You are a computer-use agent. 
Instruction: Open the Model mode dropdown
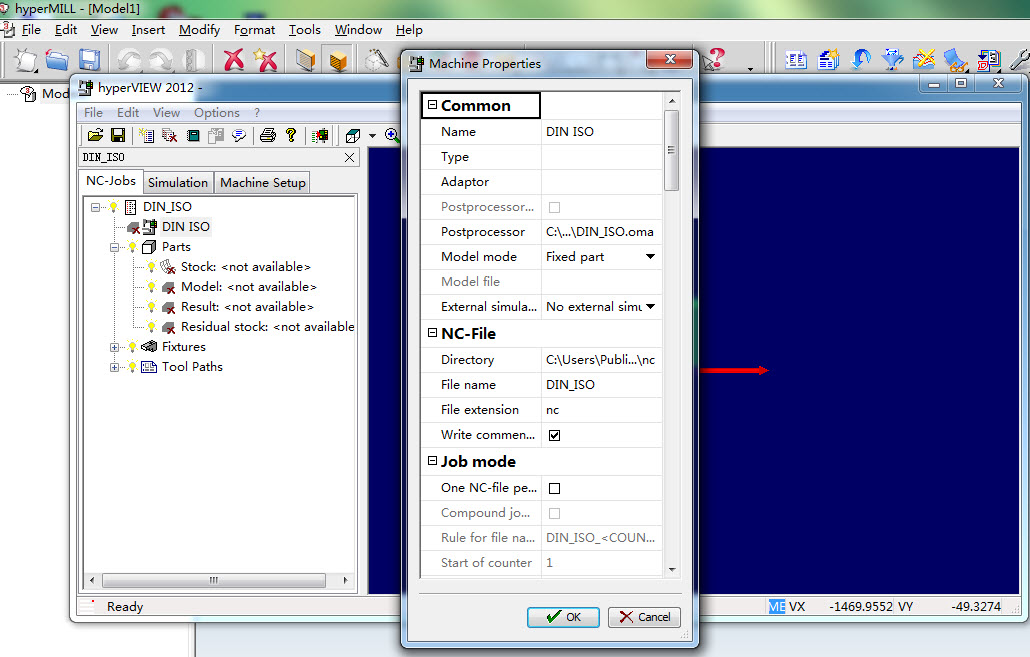point(650,256)
